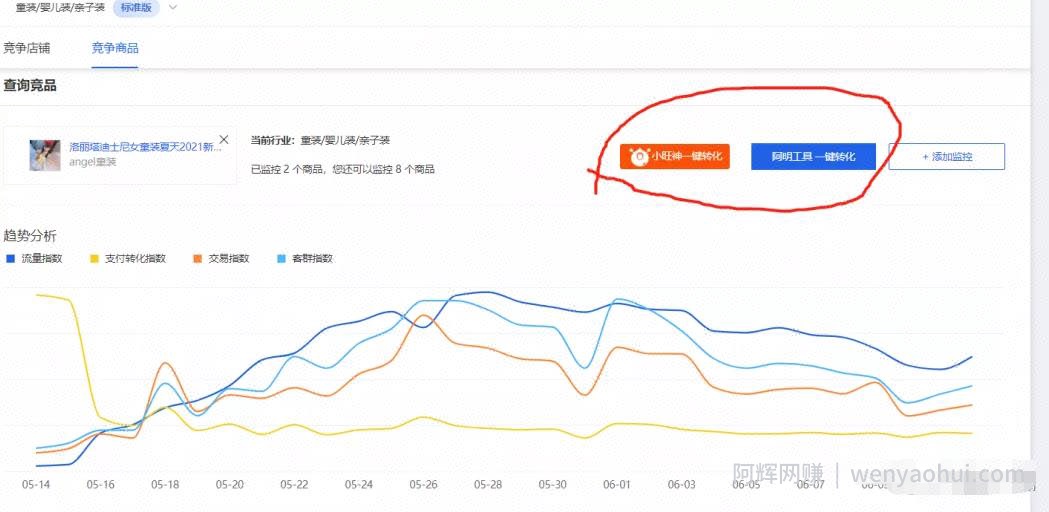Remove the selected competitor product with X
The width and height of the screenshot is (1049, 512).
click(224, 139)
